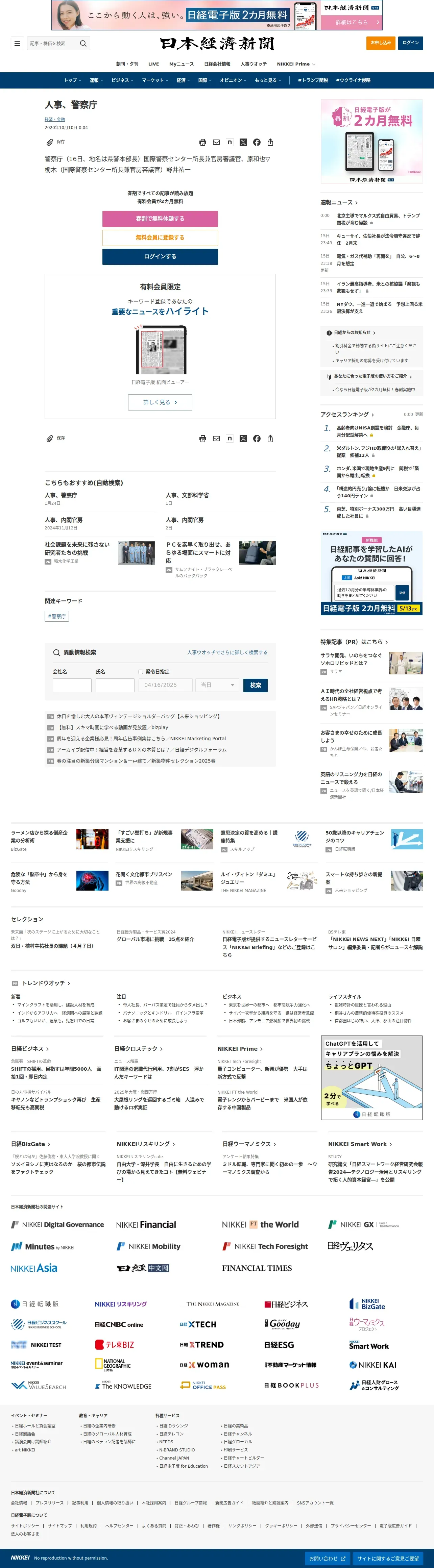Open the 日経 BOOKPLUS logo link
The image size is (434, 1568).
[x=292, y=1385]
